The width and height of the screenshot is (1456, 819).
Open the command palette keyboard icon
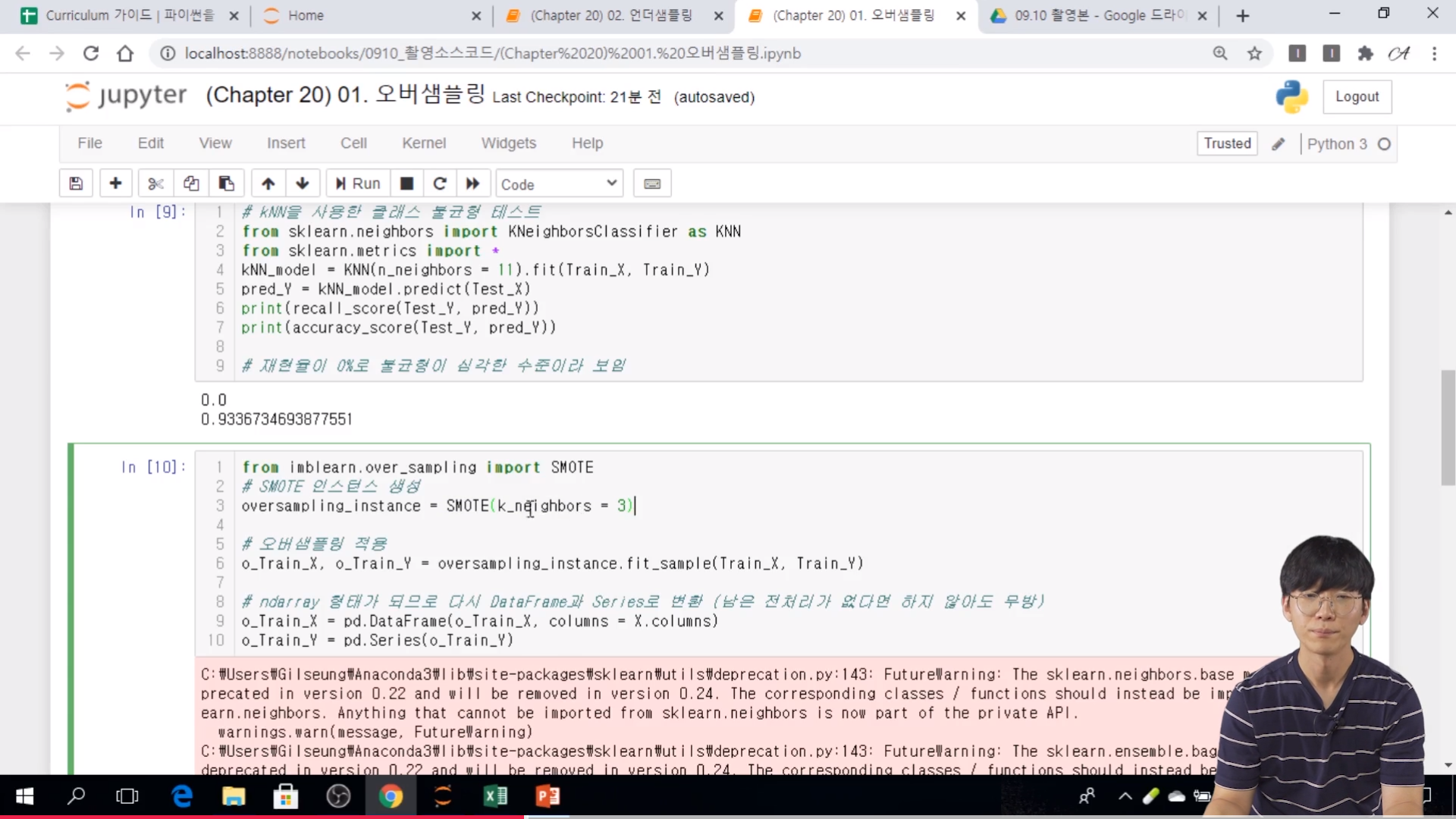click(x=652, y=184)
